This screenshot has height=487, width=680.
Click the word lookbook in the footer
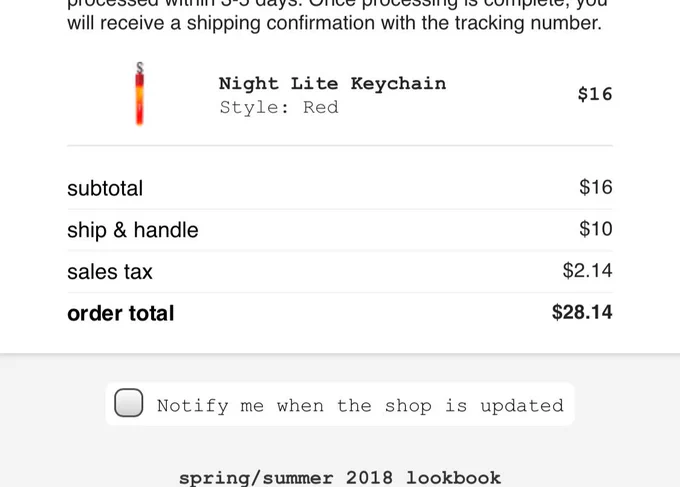tap(454, 478)
